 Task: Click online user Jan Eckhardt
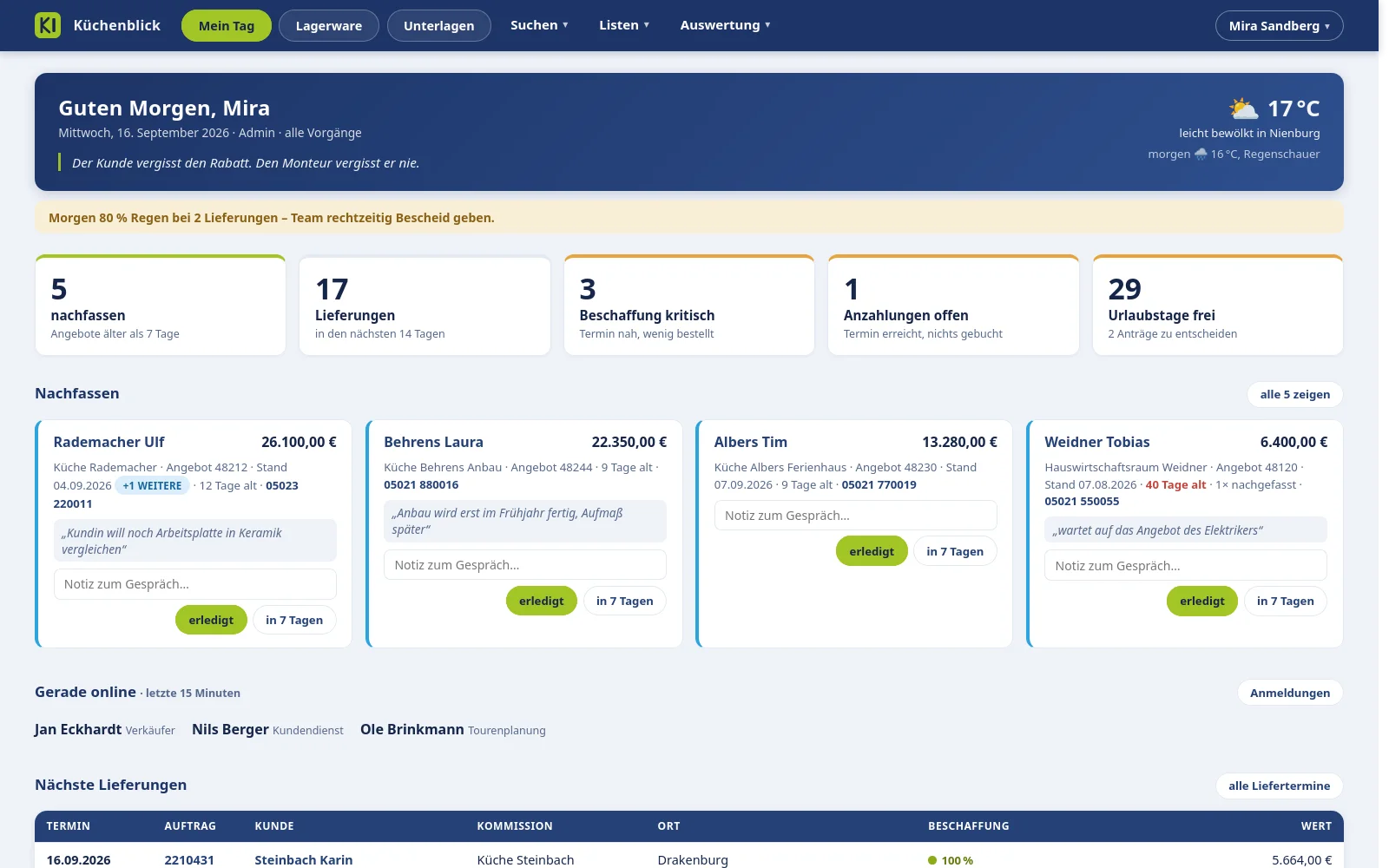pyautogui.click(x=78, y=729)
